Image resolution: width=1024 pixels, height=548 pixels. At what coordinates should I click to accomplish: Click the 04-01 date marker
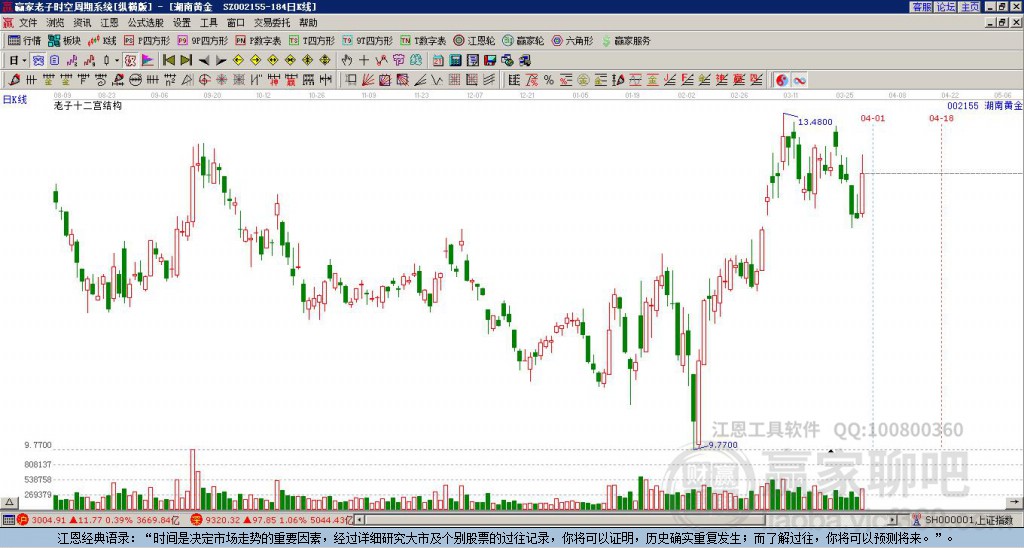[872, 118]
